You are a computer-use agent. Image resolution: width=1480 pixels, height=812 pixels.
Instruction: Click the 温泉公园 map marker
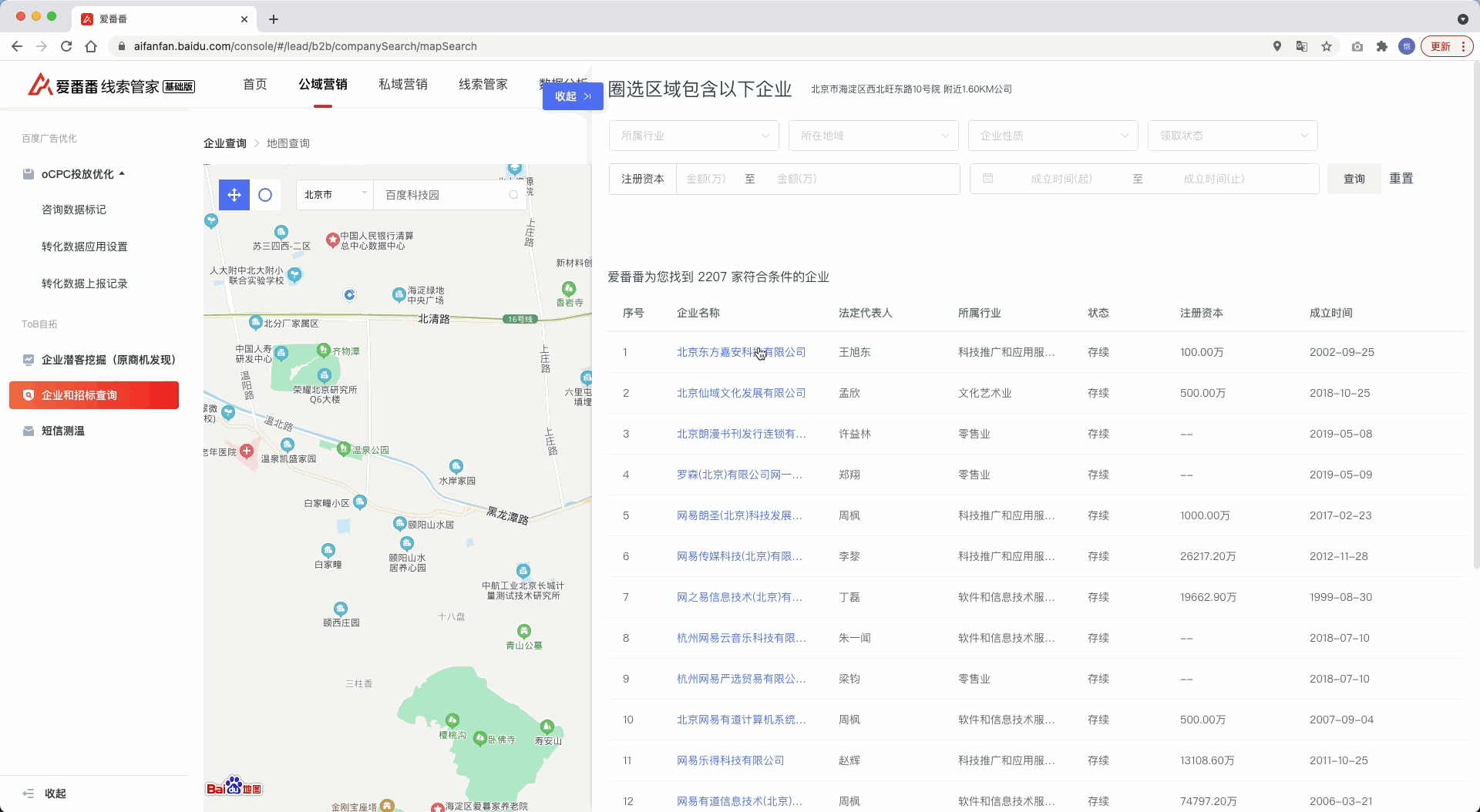(344, 448)
